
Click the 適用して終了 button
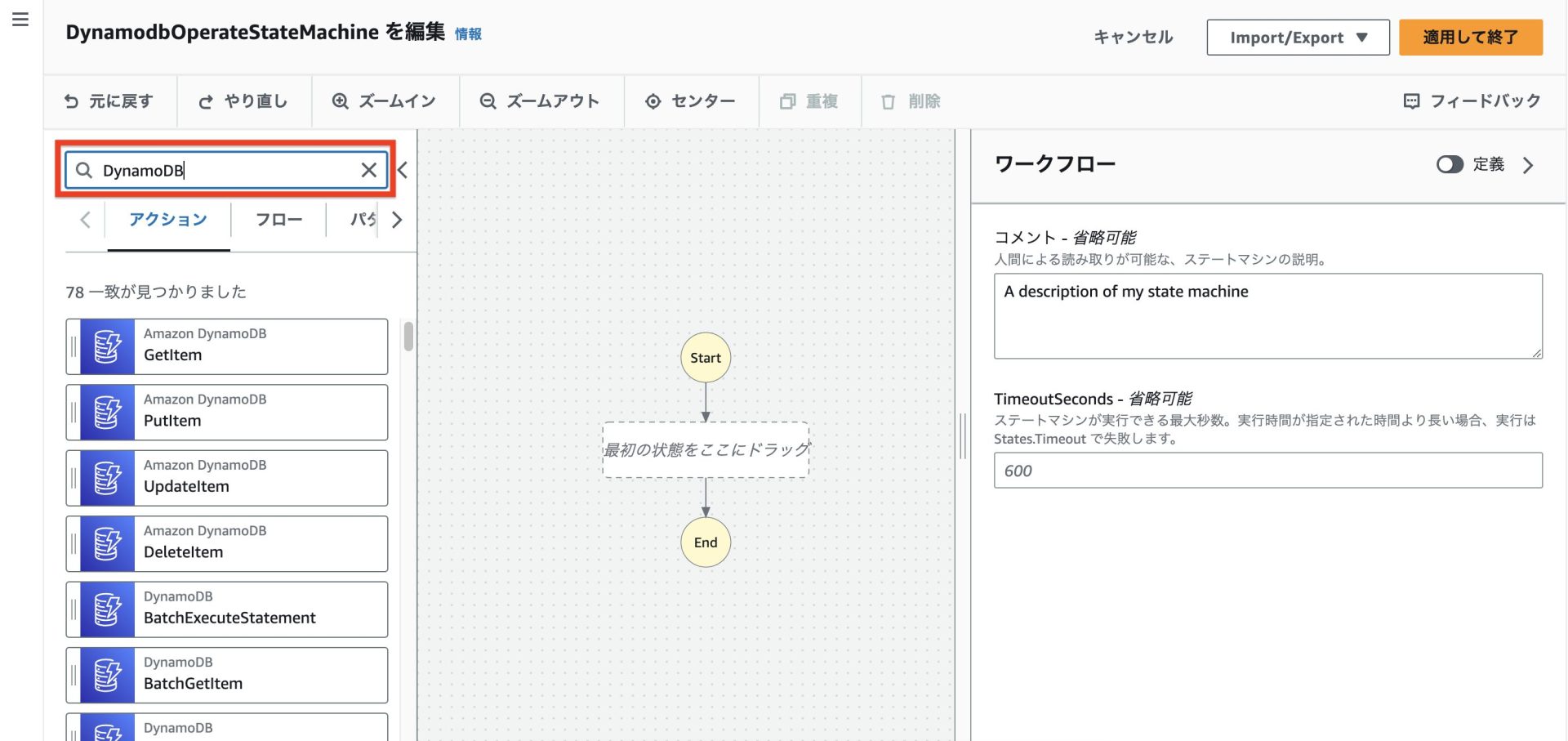[x=1471, y=37]
